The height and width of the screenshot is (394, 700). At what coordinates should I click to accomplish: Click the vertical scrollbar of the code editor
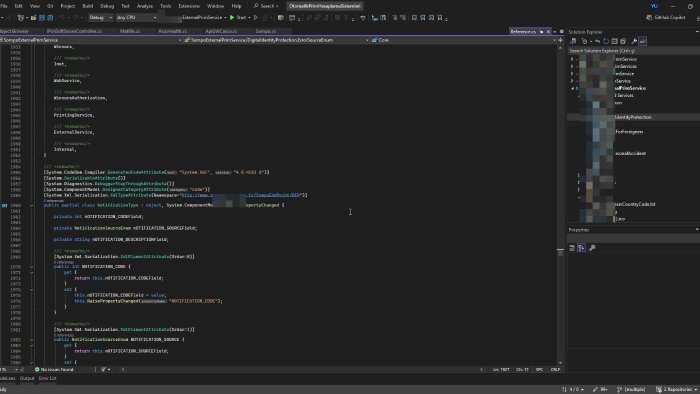560,205
